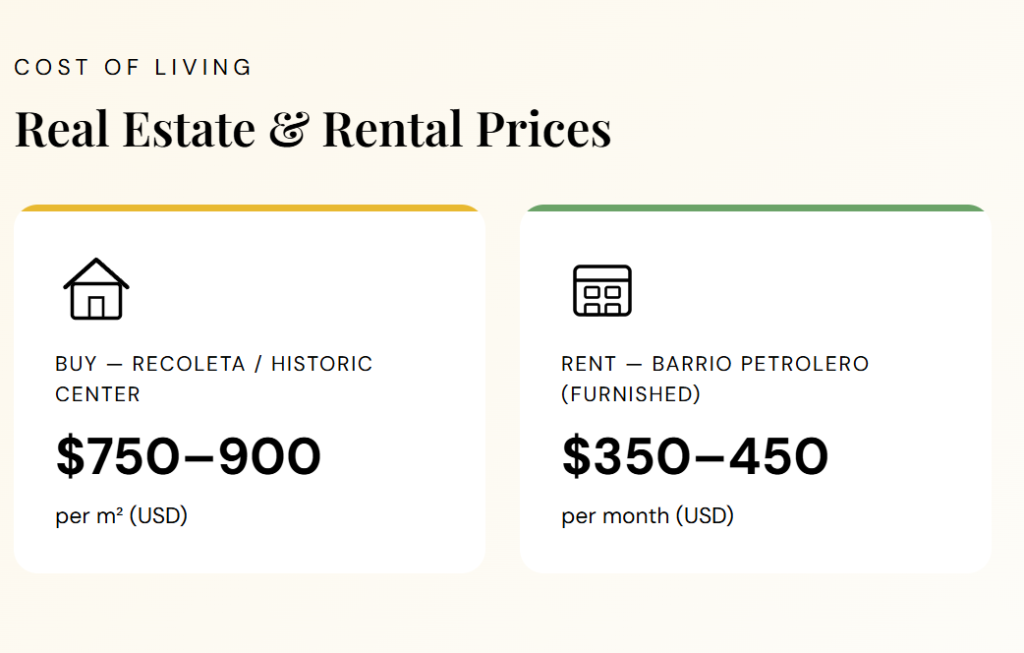Select the "BARRIO PETROLERO" neighborhood text
Screen dimensions: 1024x653
pos(760,364)
